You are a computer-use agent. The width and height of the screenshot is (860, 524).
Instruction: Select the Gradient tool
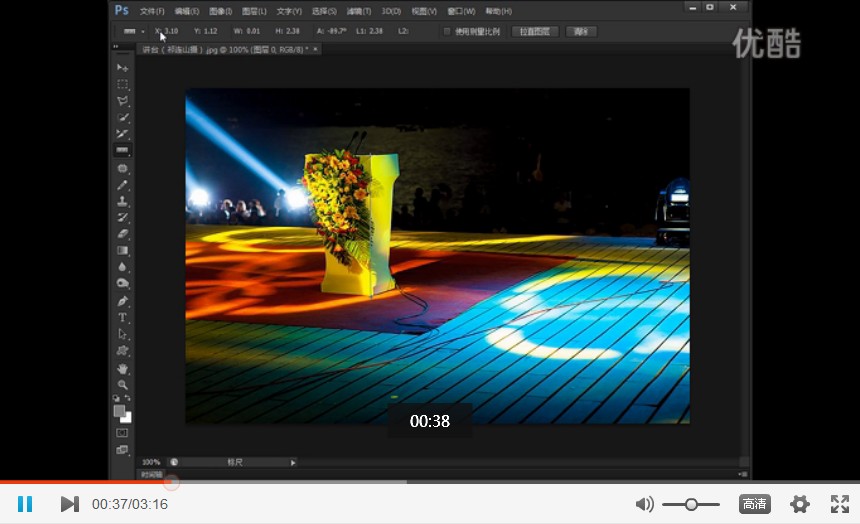tap(122, 250)
